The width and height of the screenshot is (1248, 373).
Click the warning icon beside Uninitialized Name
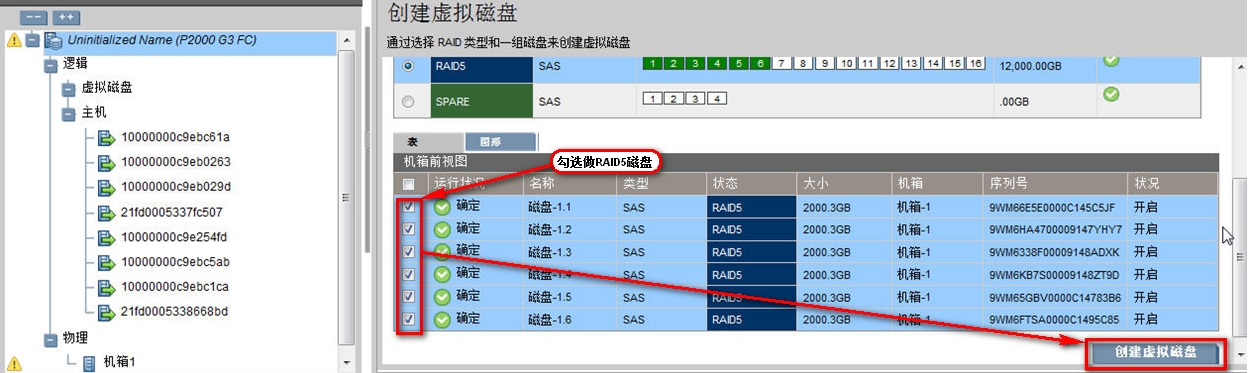point(13,41)
